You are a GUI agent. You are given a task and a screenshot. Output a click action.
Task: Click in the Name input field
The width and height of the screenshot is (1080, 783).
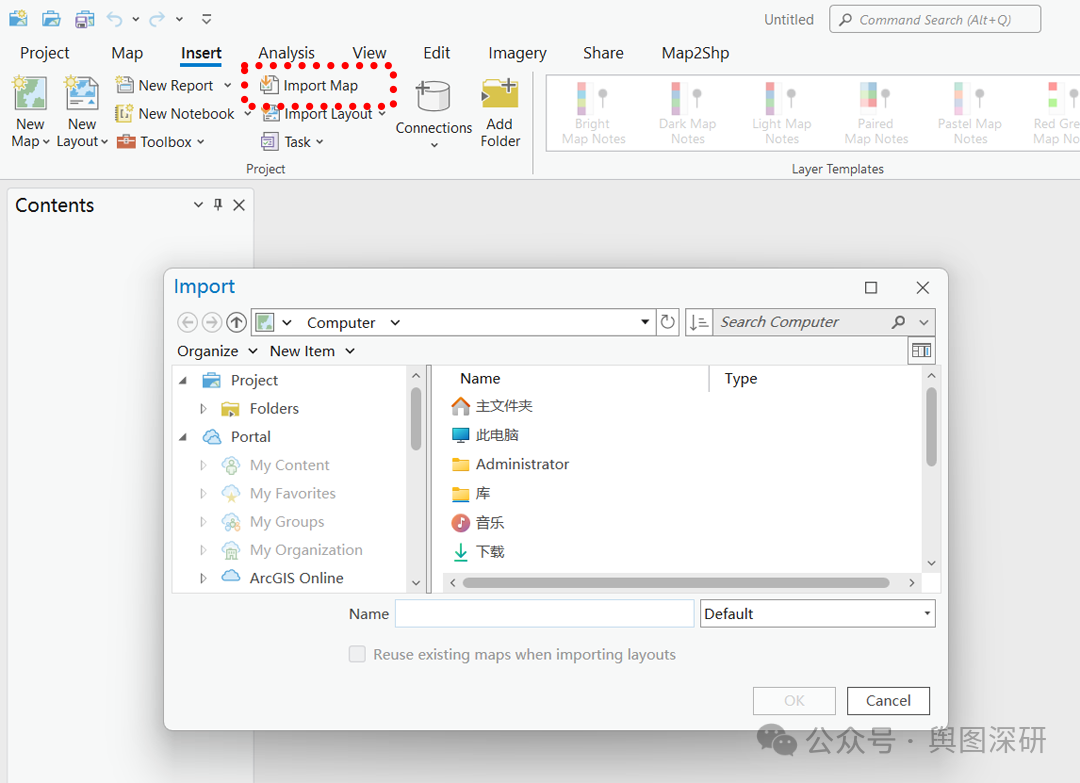pyautogui.click(x=544, y=614)
